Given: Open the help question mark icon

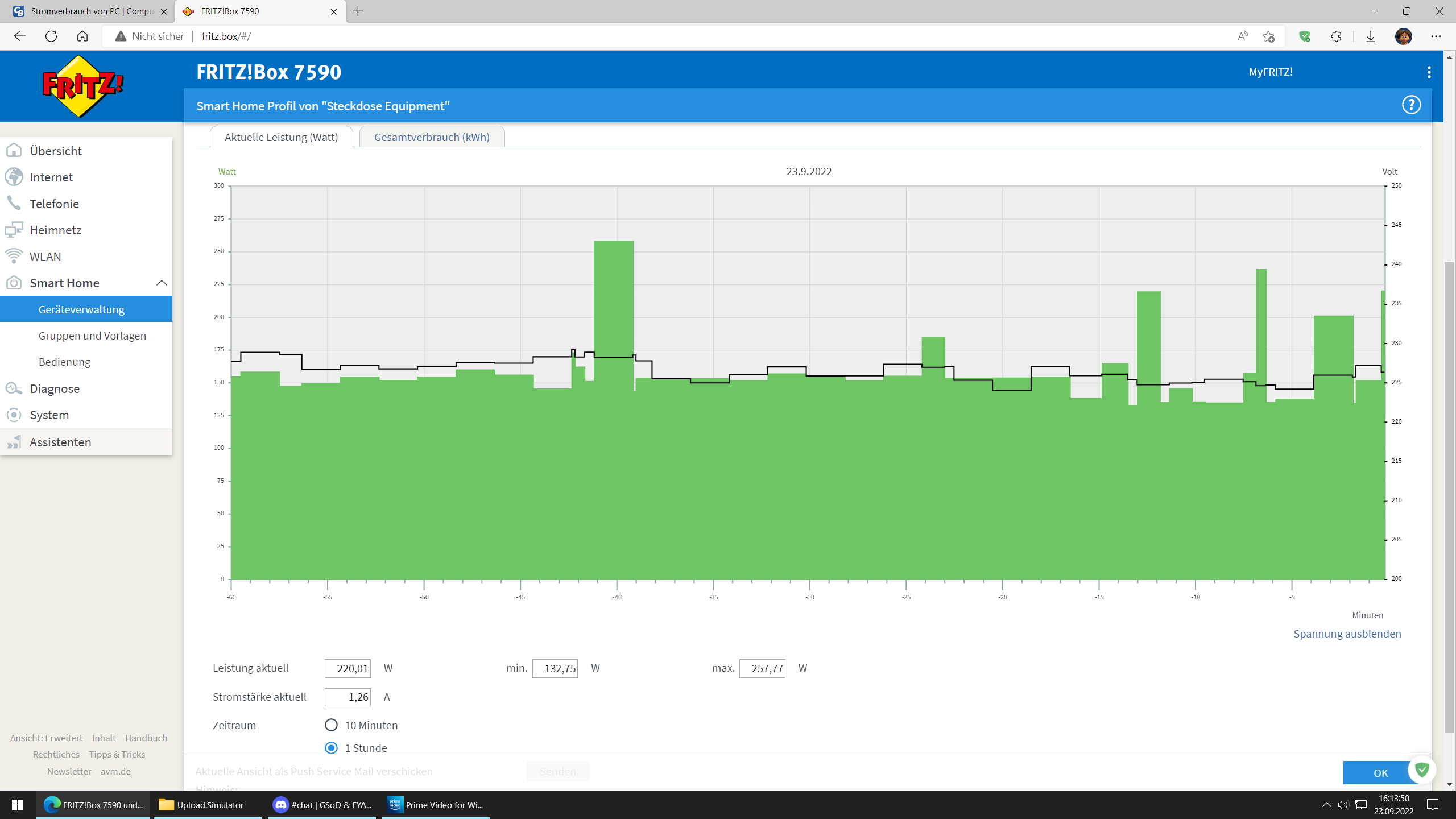Looking at the screenshot, I should point(1411,105).
